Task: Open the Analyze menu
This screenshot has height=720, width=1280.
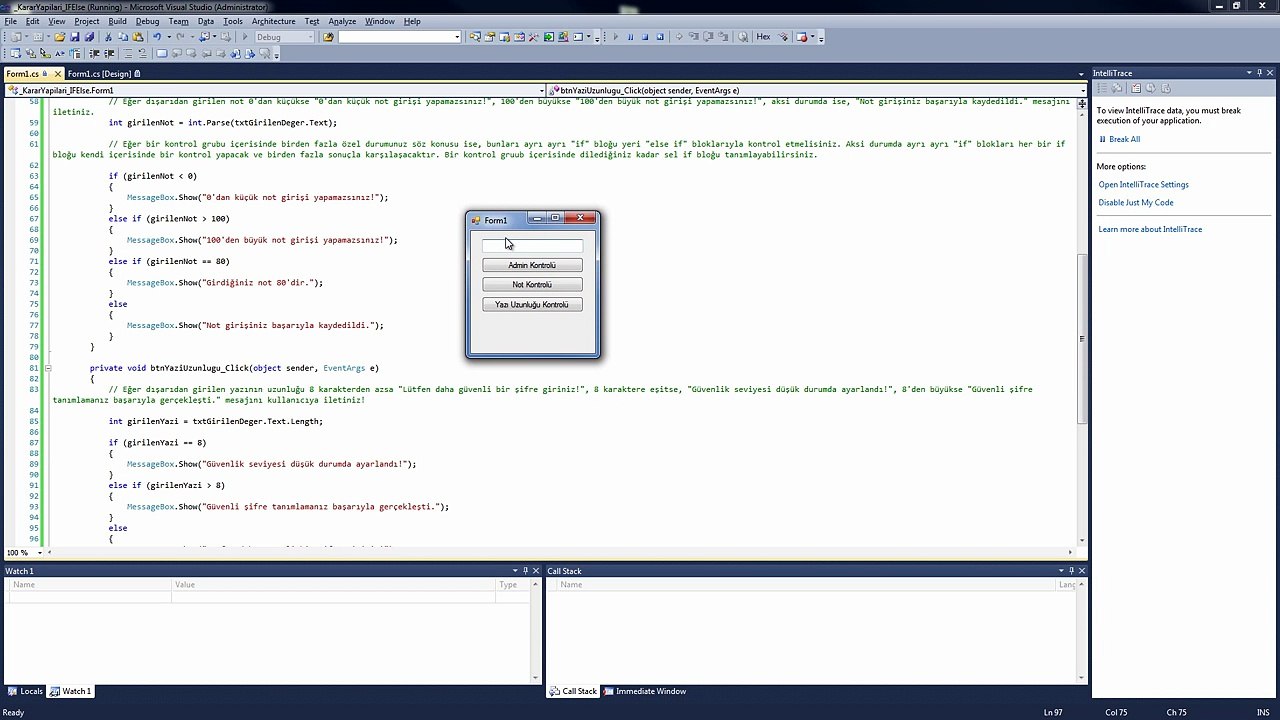Action: 342,21
